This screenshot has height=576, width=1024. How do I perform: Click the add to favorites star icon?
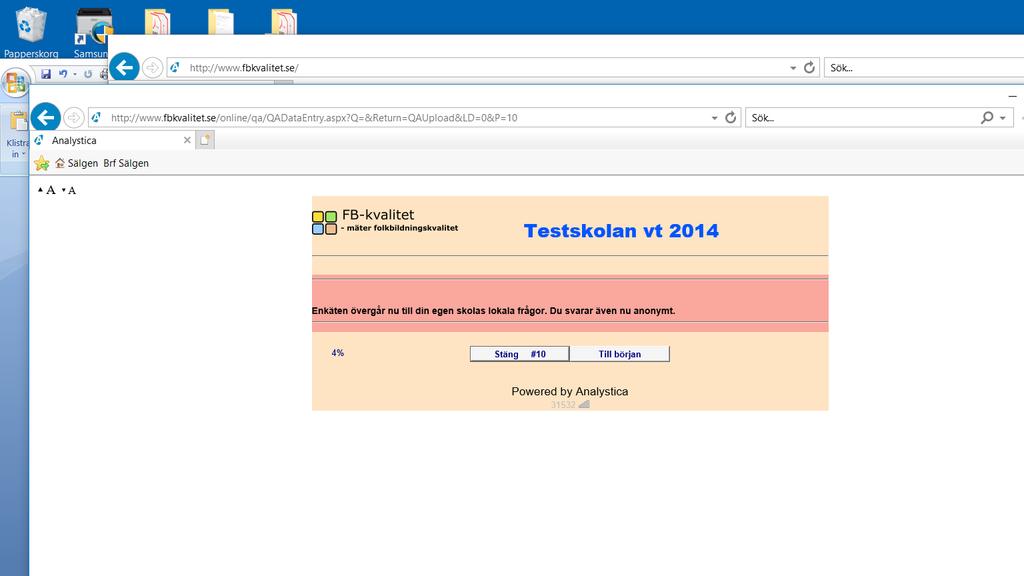pyautogui.click(x=42, y=163)
